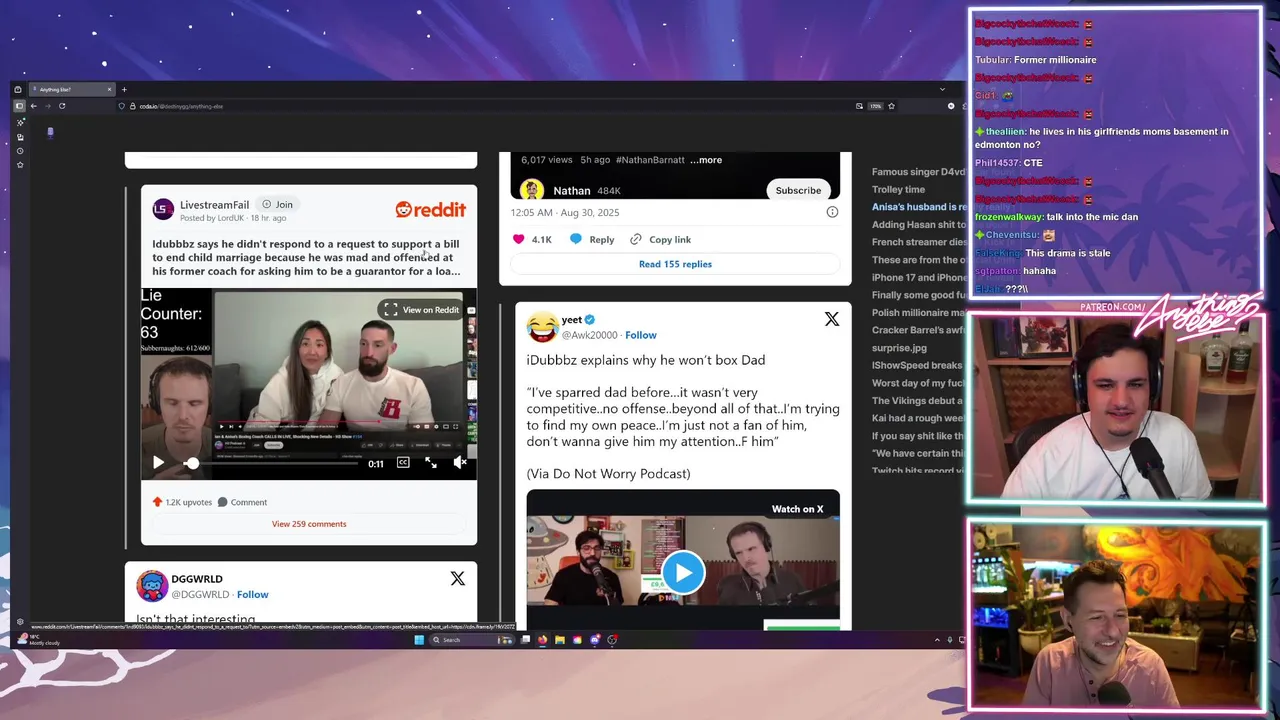Image resolution: width=1280 pixels, height=720 pixels.
Task: Click Watch on X video label
Action: coord(797,509)
